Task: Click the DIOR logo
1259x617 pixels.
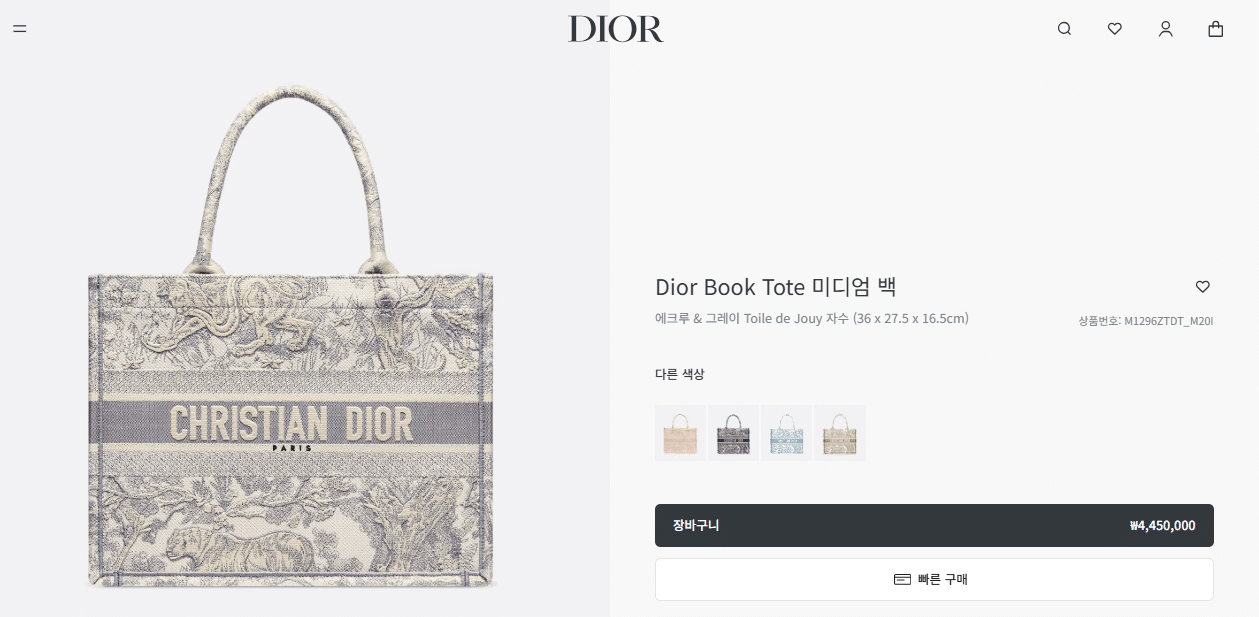Action: click(x=616, y=29)
